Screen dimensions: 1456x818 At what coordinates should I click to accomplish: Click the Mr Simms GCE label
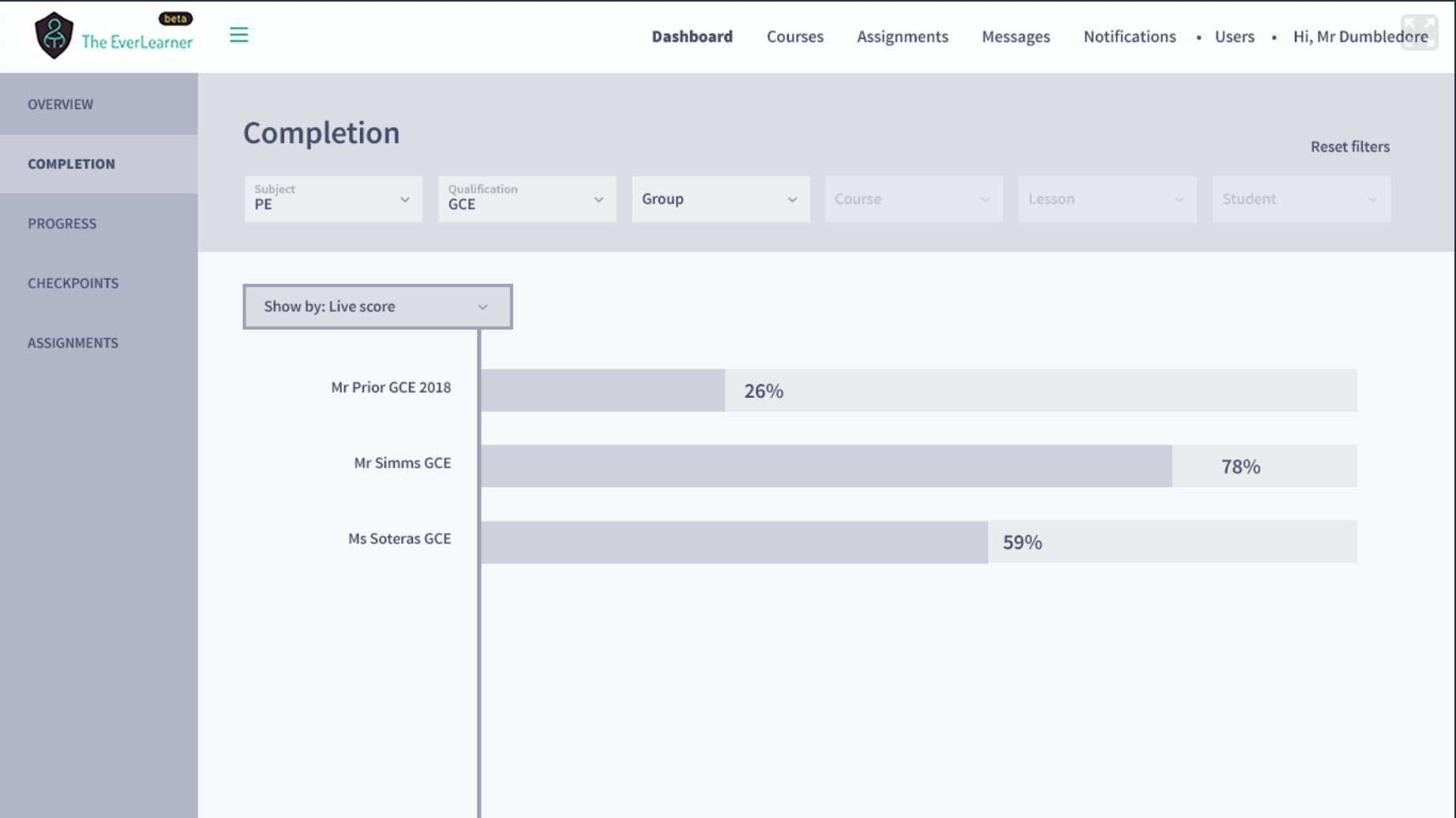402,463
